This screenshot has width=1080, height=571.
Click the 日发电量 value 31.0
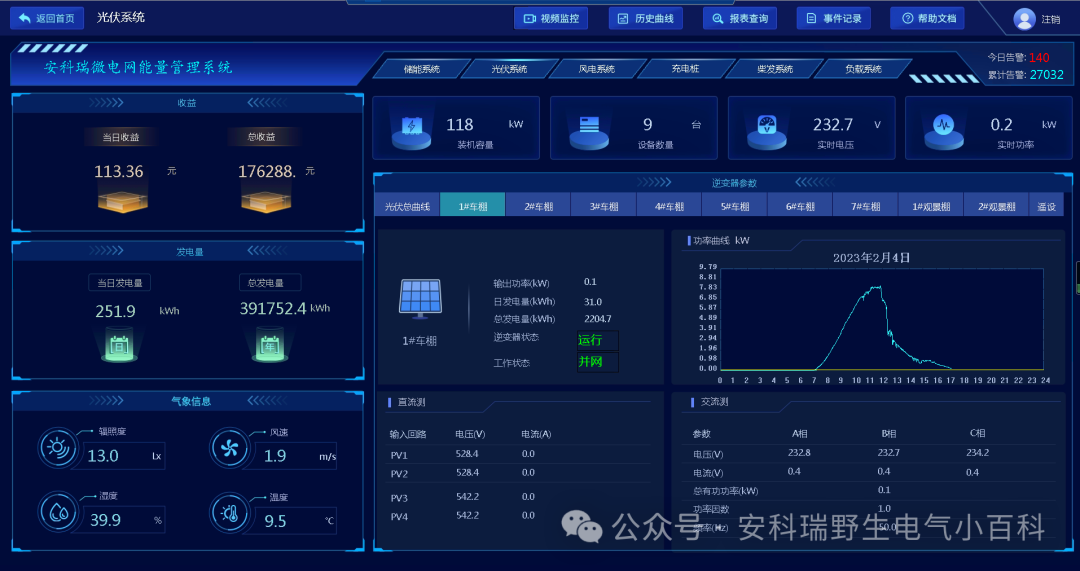(x=592, y=302)
